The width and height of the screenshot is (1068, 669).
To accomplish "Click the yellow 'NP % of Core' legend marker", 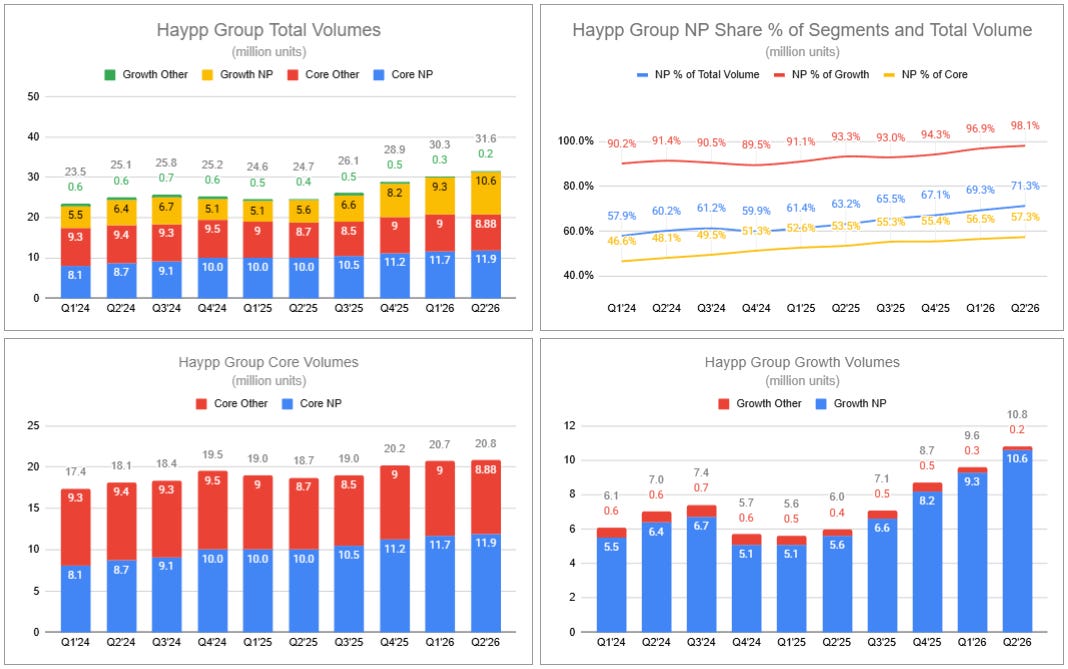I will 889,75.
